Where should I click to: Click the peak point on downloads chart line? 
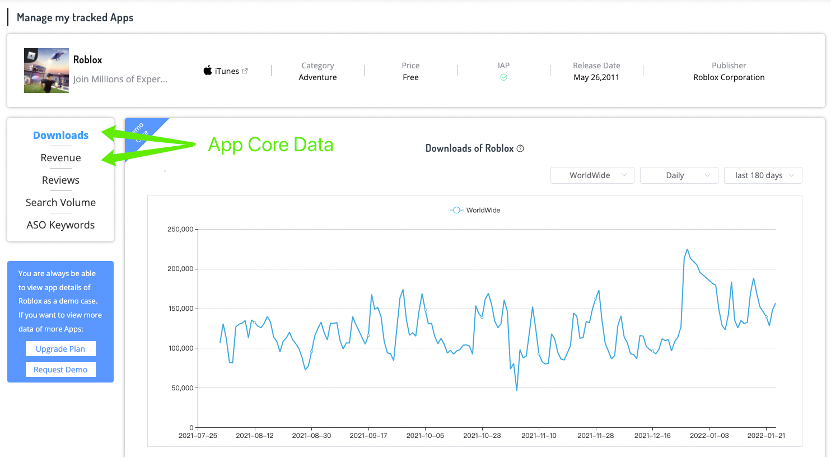click(687, 250)
